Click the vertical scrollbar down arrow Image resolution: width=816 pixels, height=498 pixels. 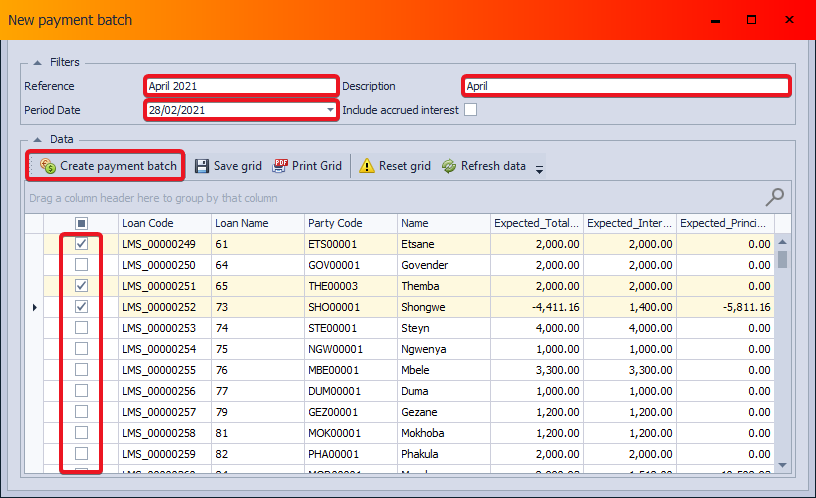coord(783,465)
